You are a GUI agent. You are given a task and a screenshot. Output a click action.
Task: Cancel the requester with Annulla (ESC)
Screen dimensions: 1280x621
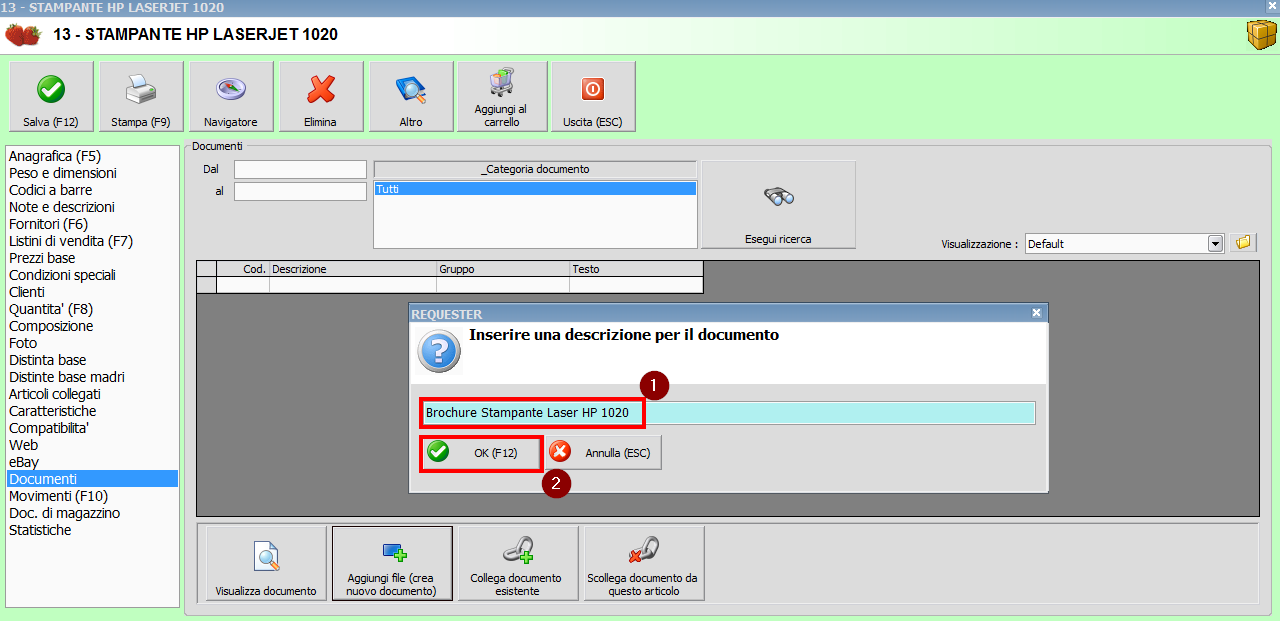coord(604,452)
